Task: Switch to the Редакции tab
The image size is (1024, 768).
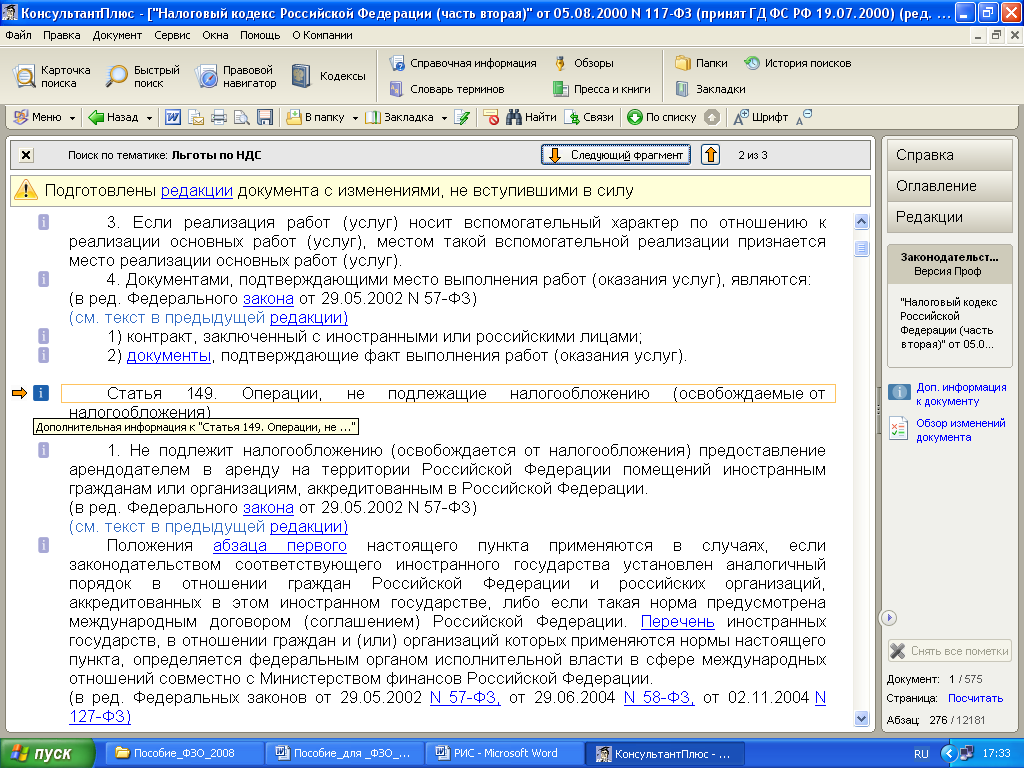Action: 950,217
